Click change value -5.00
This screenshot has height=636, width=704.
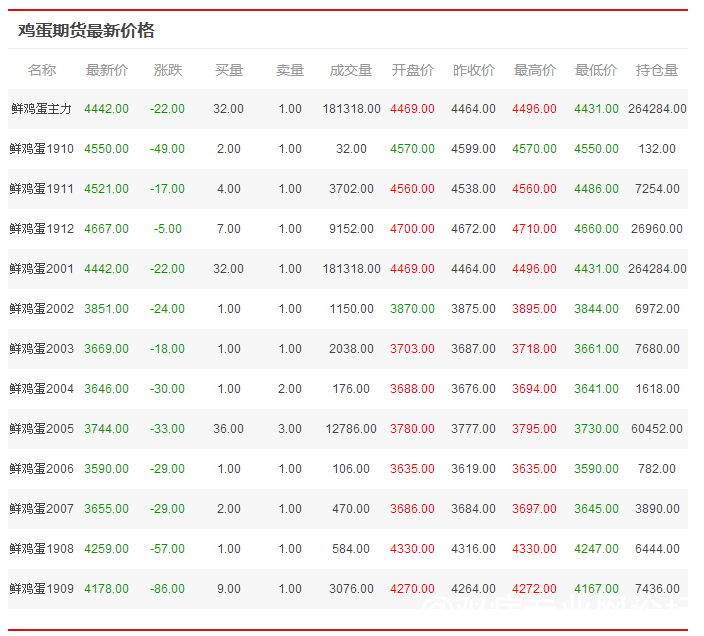[x=167, y=228]
